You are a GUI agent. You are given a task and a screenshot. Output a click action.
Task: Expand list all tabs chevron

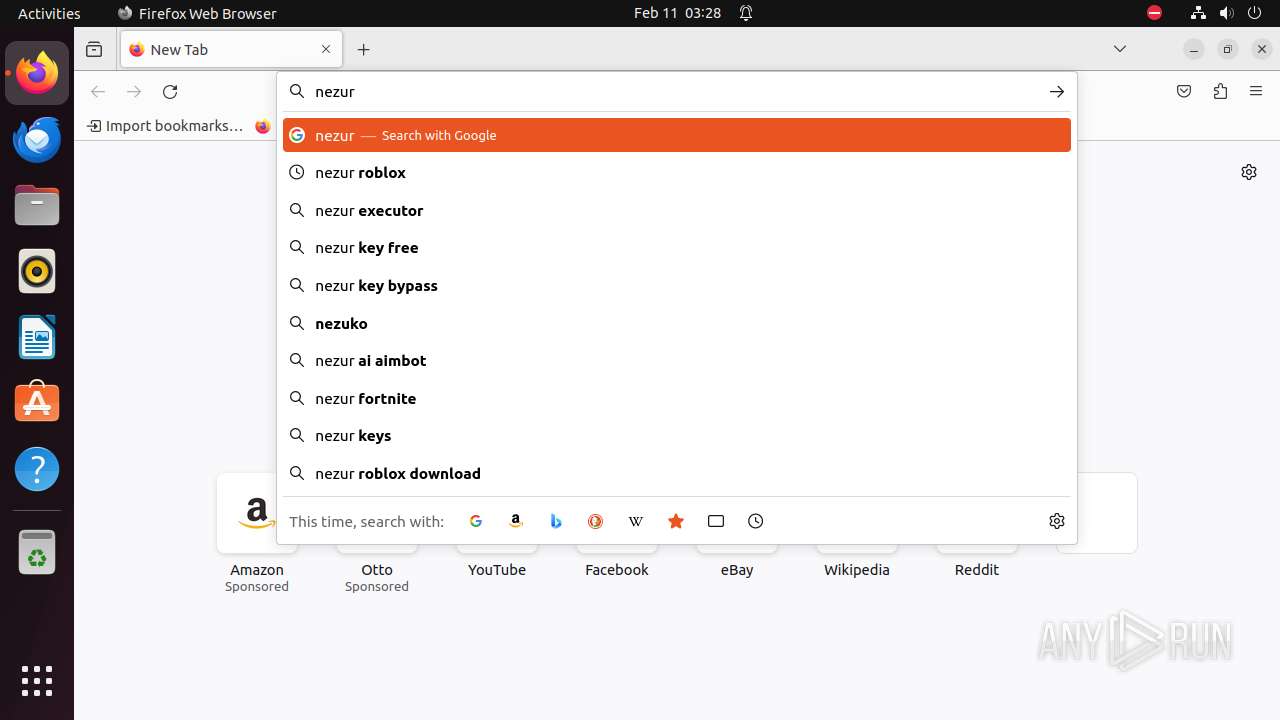coord(1120,50)
